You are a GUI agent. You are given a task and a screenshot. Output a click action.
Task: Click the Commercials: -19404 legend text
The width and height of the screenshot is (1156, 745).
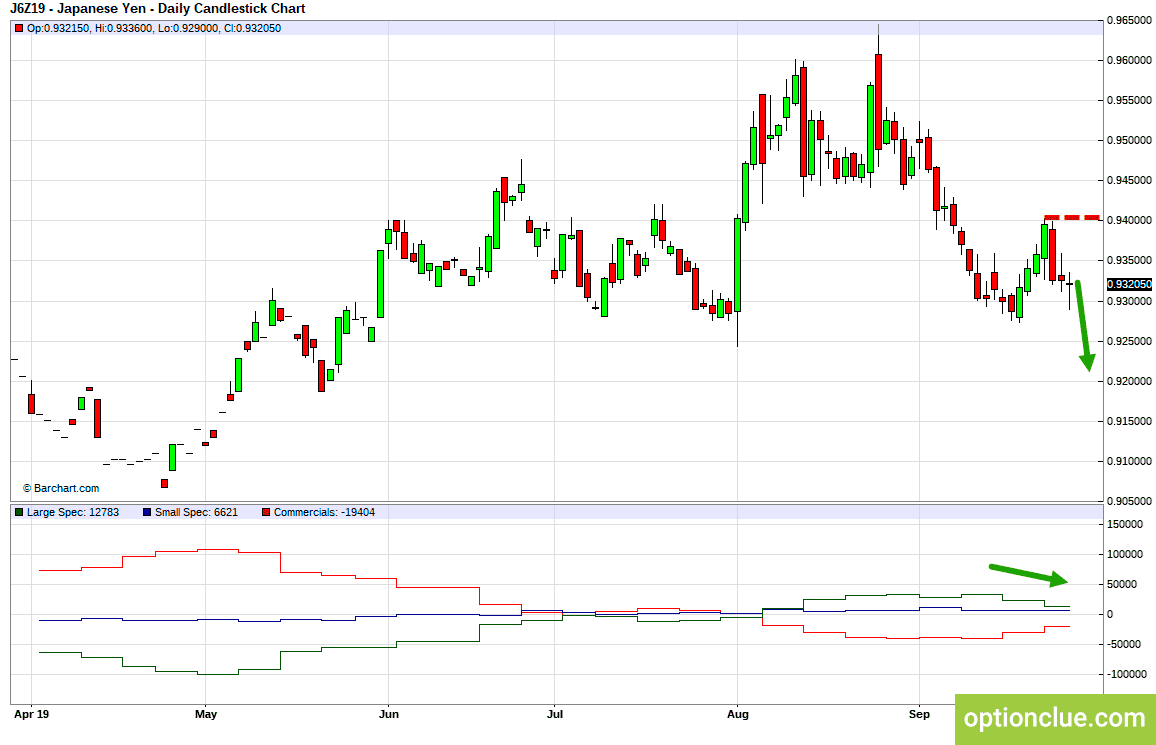click(x=324, y=512)
